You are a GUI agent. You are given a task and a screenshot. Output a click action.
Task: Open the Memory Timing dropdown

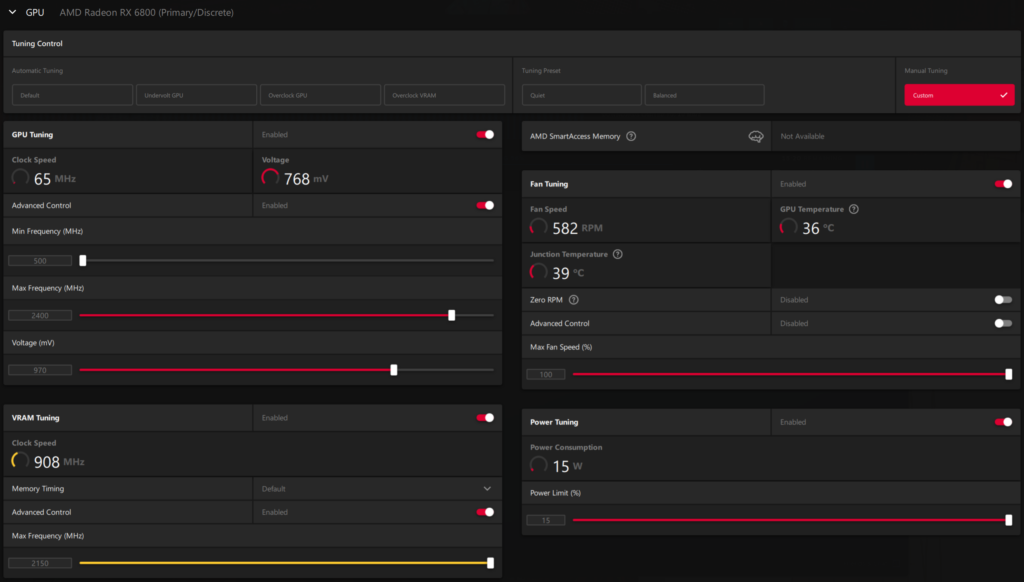pos(377,489)
